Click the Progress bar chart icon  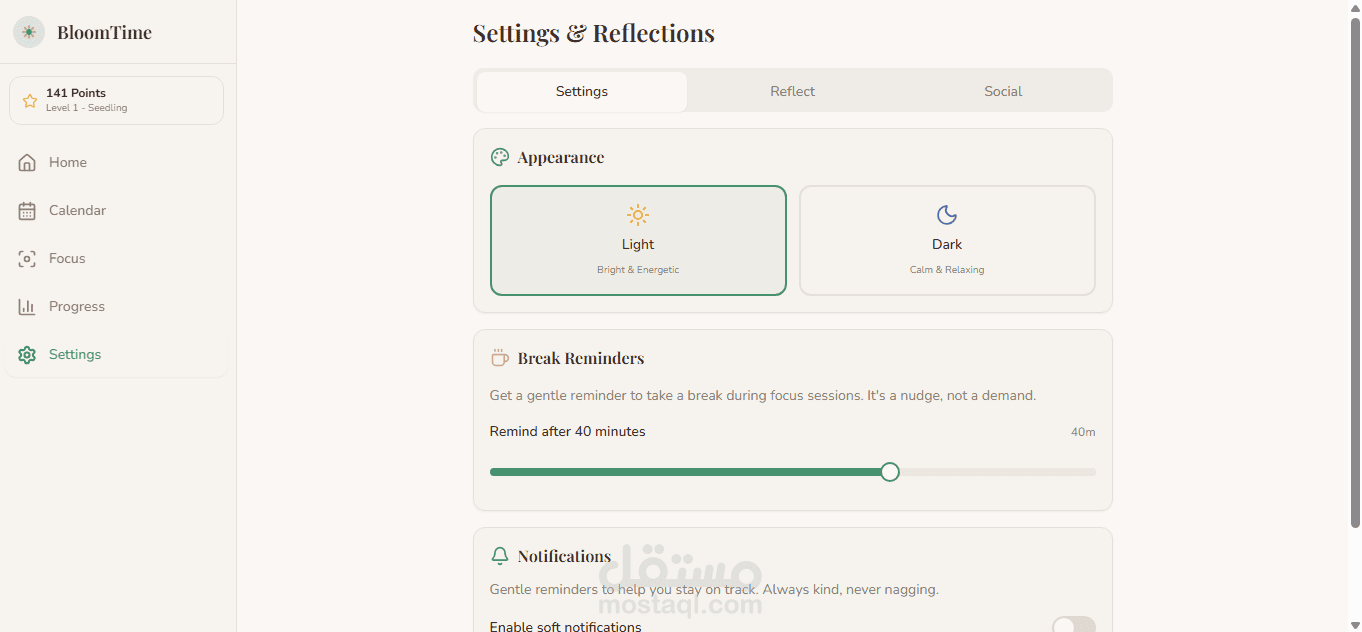tap(27, 306)
